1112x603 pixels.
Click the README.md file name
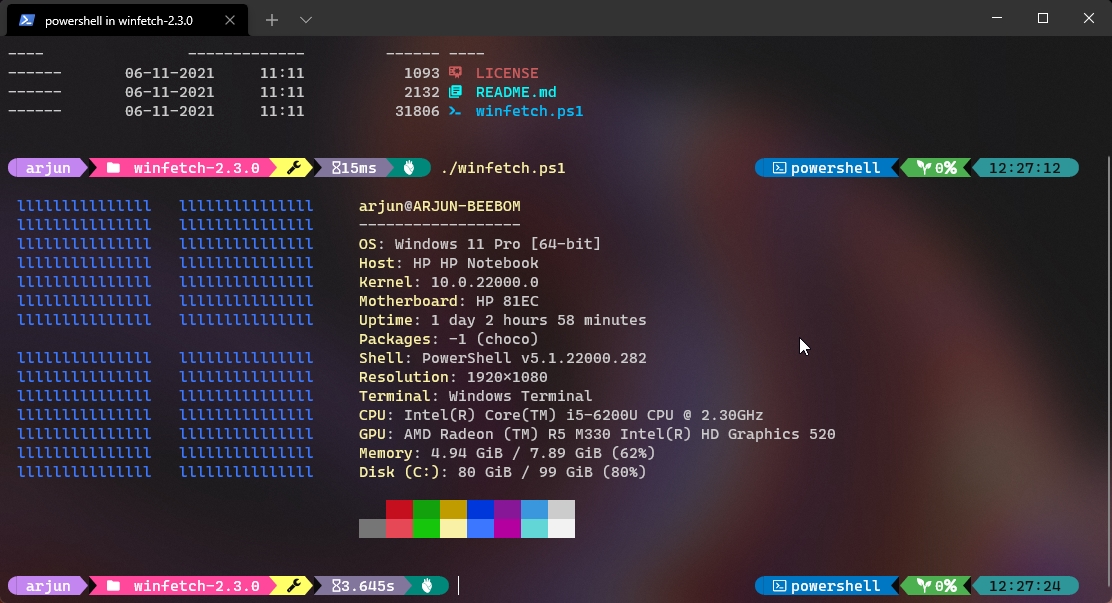pyautogui.click(x=516, y=91)
